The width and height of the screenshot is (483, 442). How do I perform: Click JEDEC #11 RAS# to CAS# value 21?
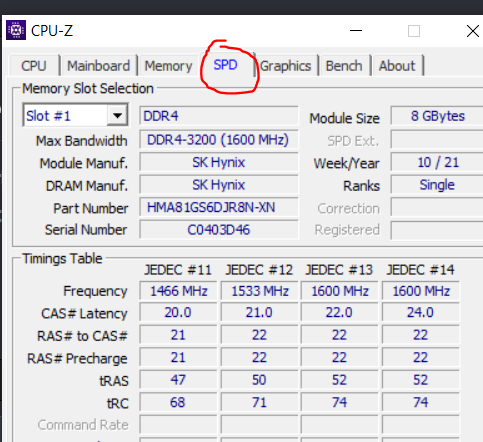pos(178,335)
